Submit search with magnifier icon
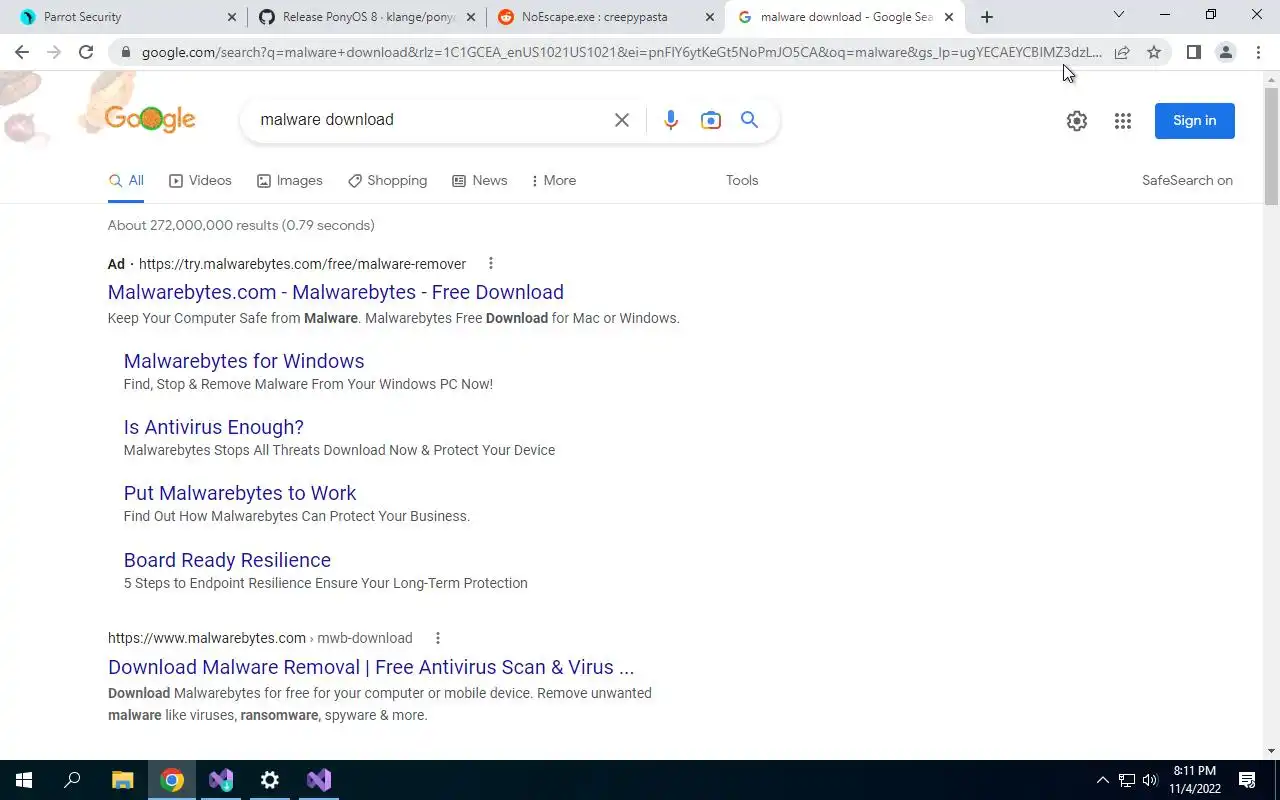 pyautogui.click(x=749, y=120)
